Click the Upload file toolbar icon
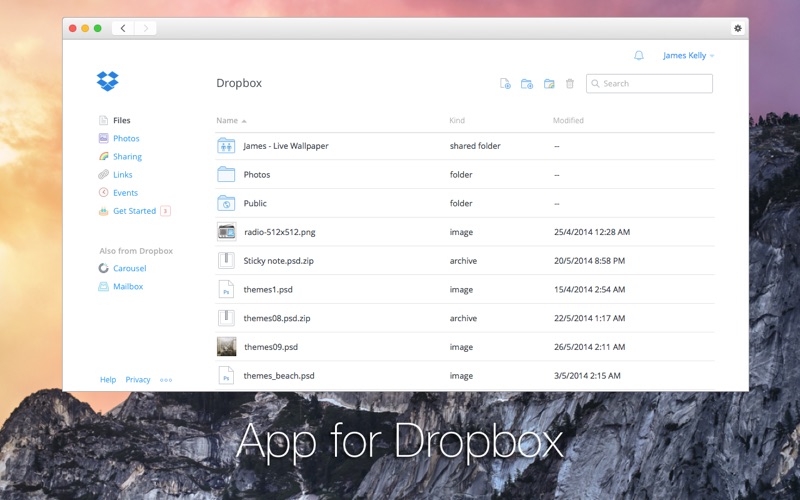This screenshot has width=800, height=500. pyautogui.click(x=505, y=84)
